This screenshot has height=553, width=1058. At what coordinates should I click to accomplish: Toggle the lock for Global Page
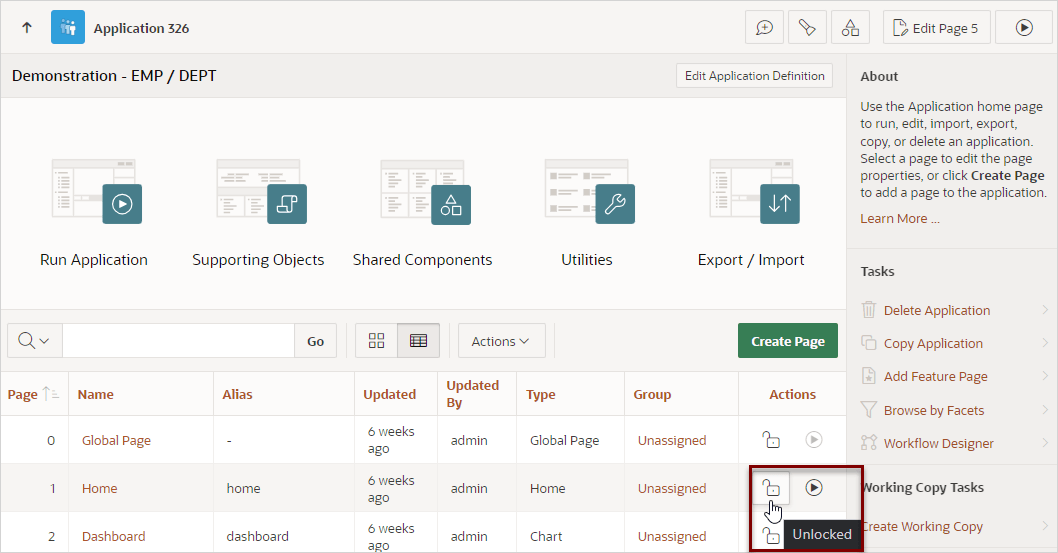click(771, 440)
